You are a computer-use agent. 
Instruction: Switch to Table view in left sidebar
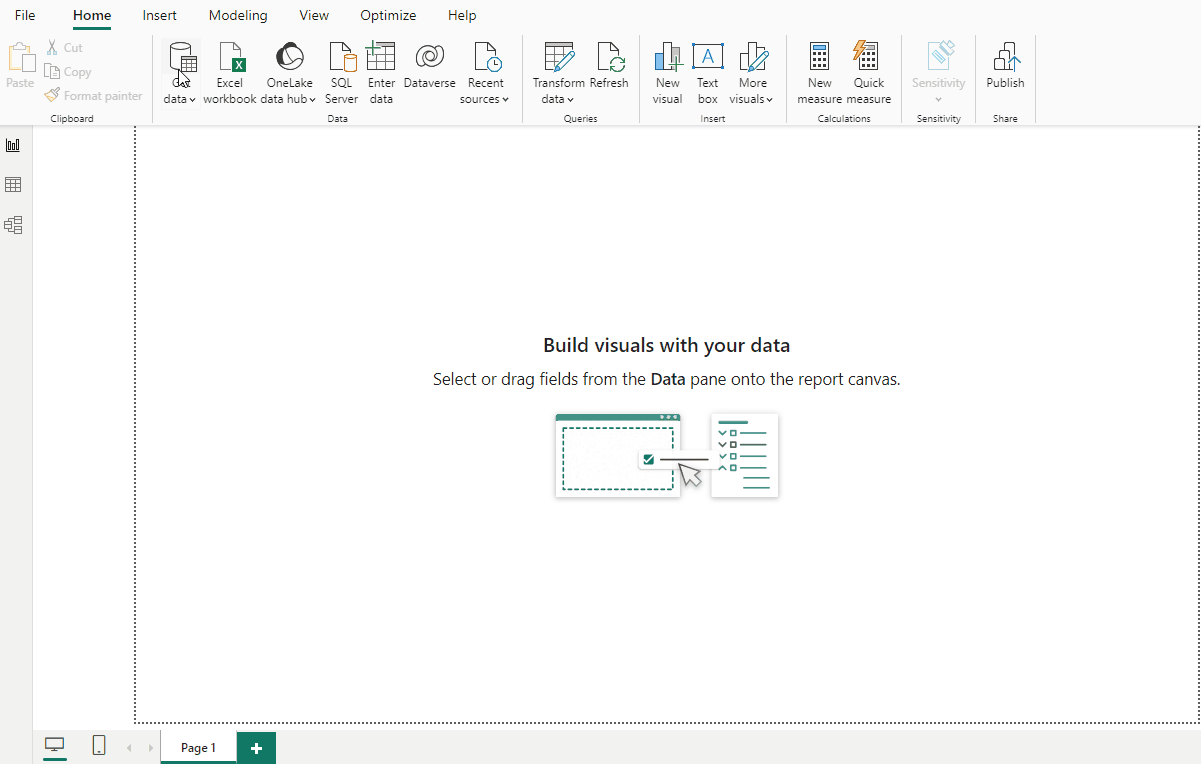pos(13,185)
